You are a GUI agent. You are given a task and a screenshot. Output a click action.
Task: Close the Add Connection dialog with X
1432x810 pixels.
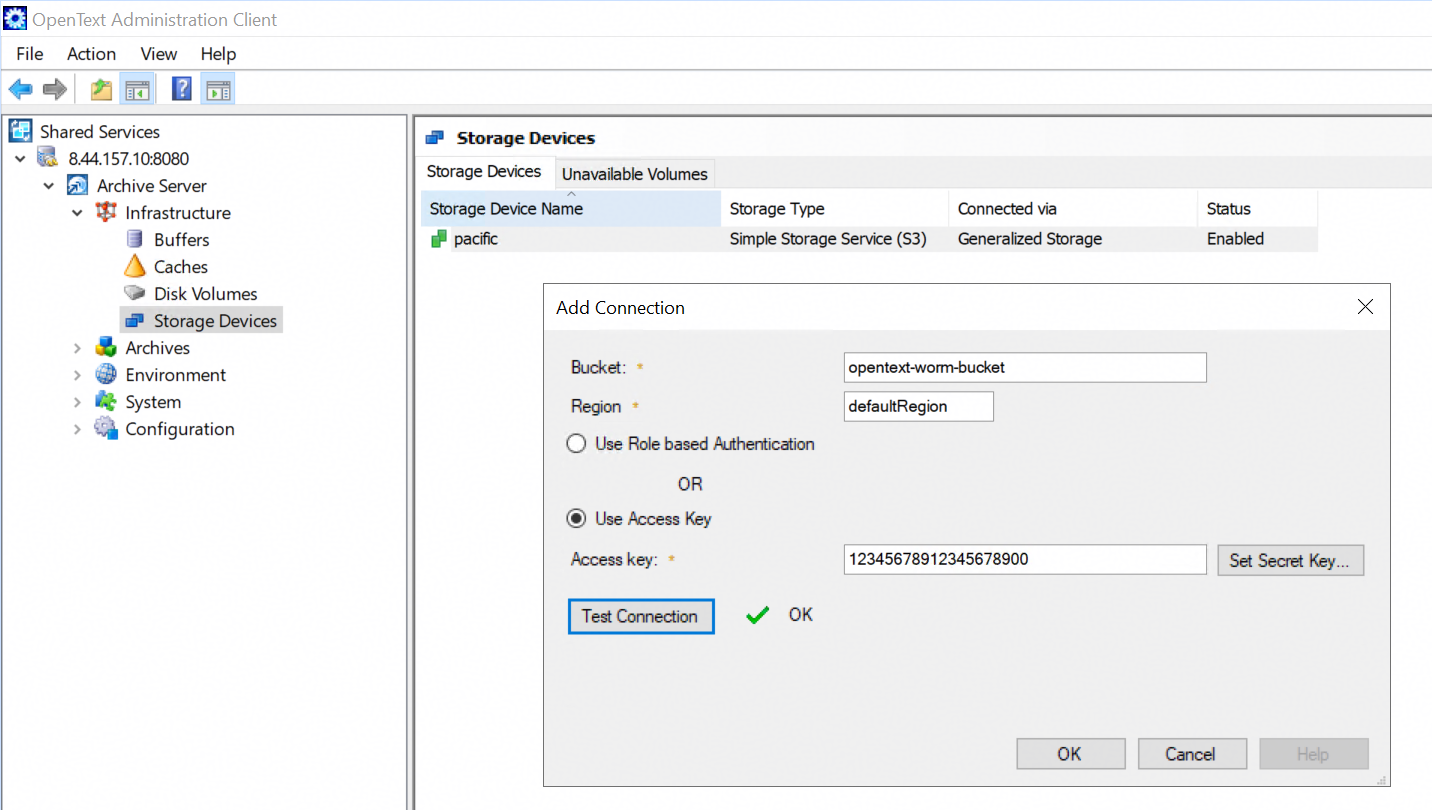(x=1365, y=307)
